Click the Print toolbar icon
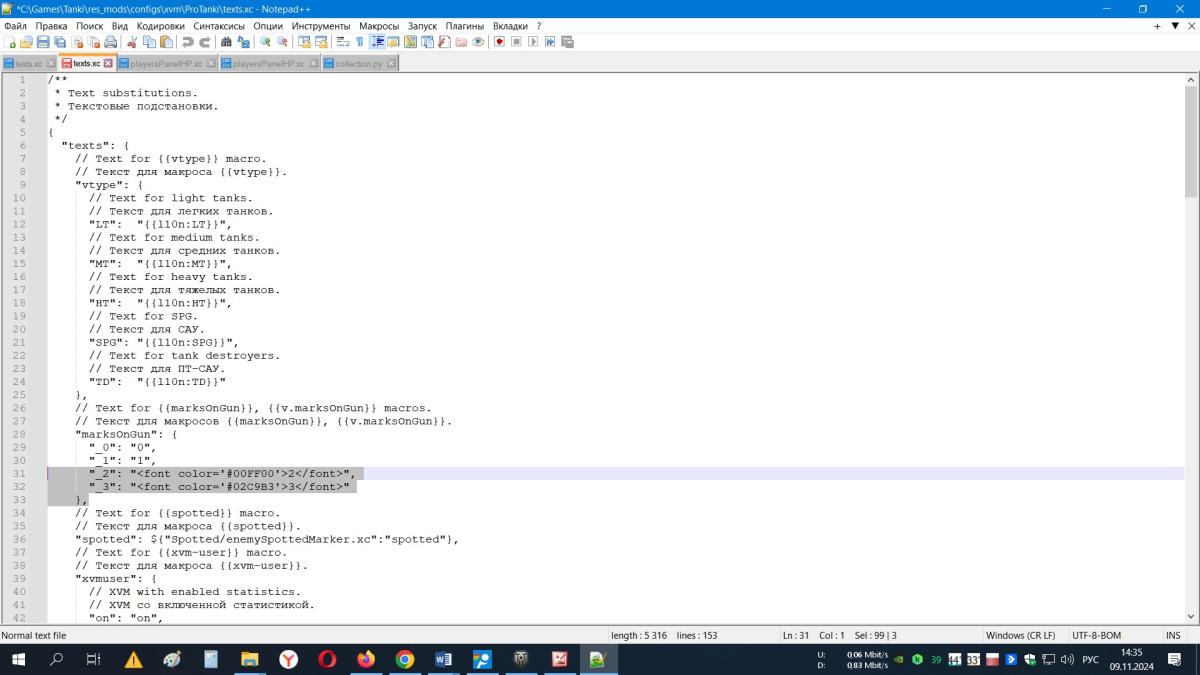 (x=110, y=42)
